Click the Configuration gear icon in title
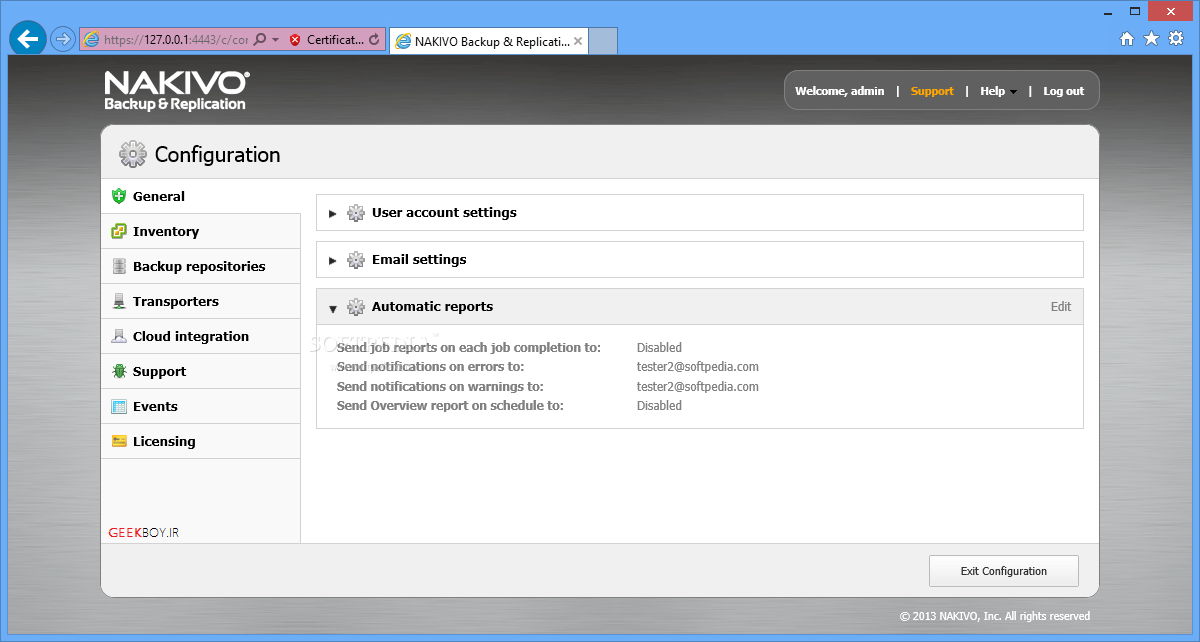Viewport: 1200px width, 642px height. click(133, 154)
